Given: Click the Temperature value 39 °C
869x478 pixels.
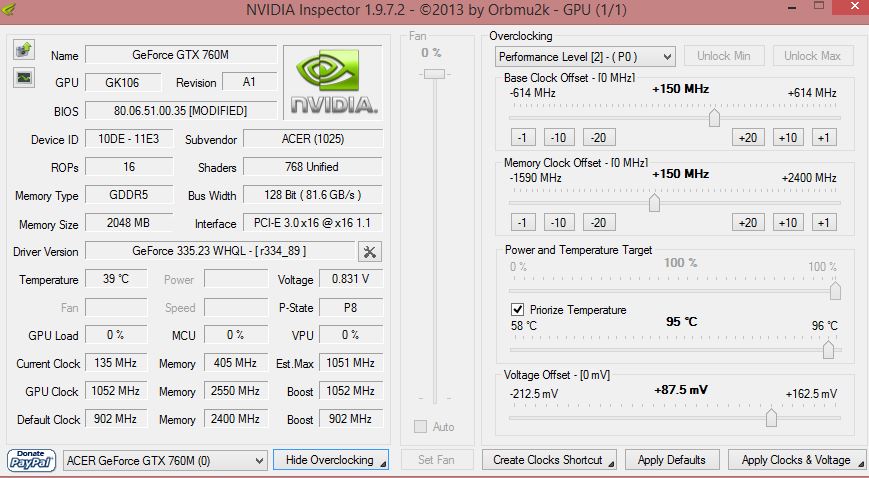Looking at the screenshot, I should (x=116, y=278).
